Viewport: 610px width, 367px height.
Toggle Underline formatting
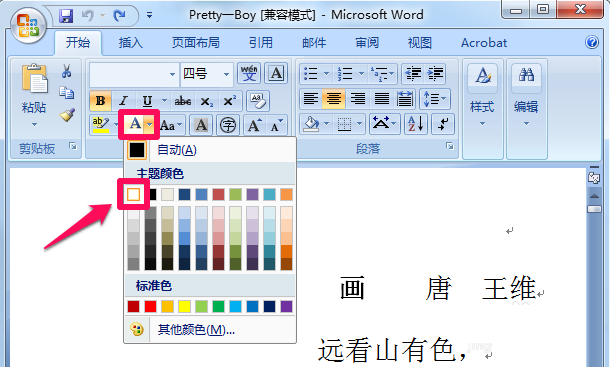(x=147, y=101)
